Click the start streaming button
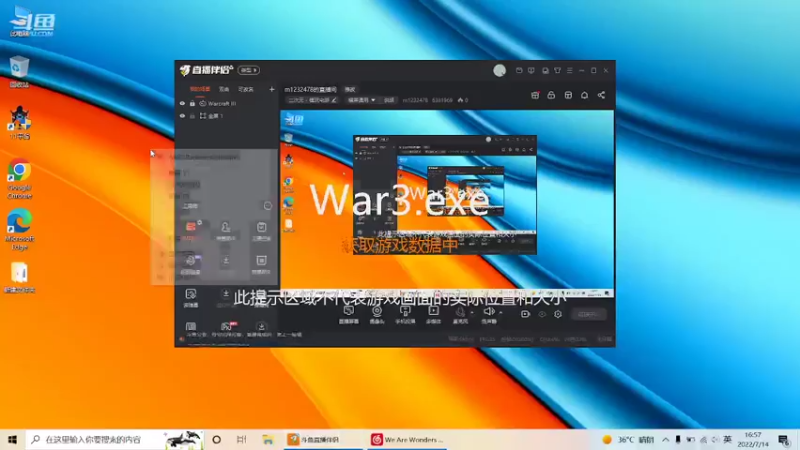This screenshot has height=450, width=800. click(x=588, y=314)
